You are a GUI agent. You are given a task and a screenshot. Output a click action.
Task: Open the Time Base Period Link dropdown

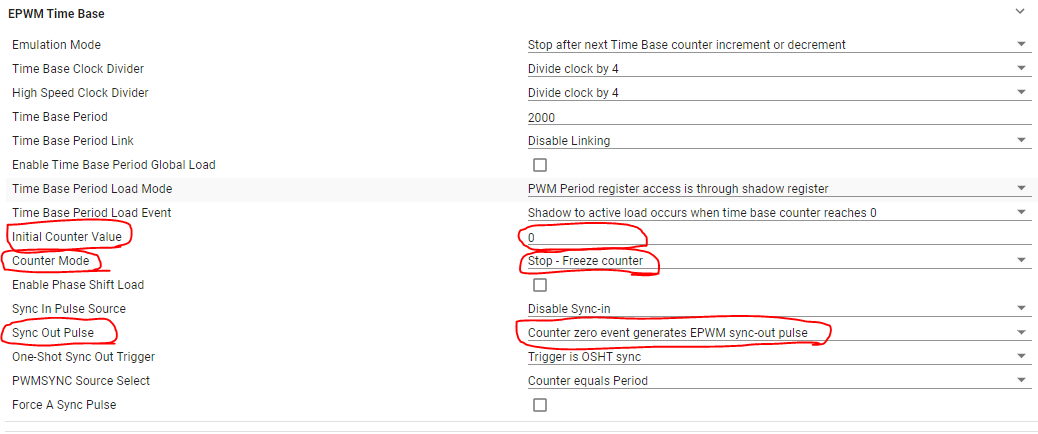pos(776,141)
